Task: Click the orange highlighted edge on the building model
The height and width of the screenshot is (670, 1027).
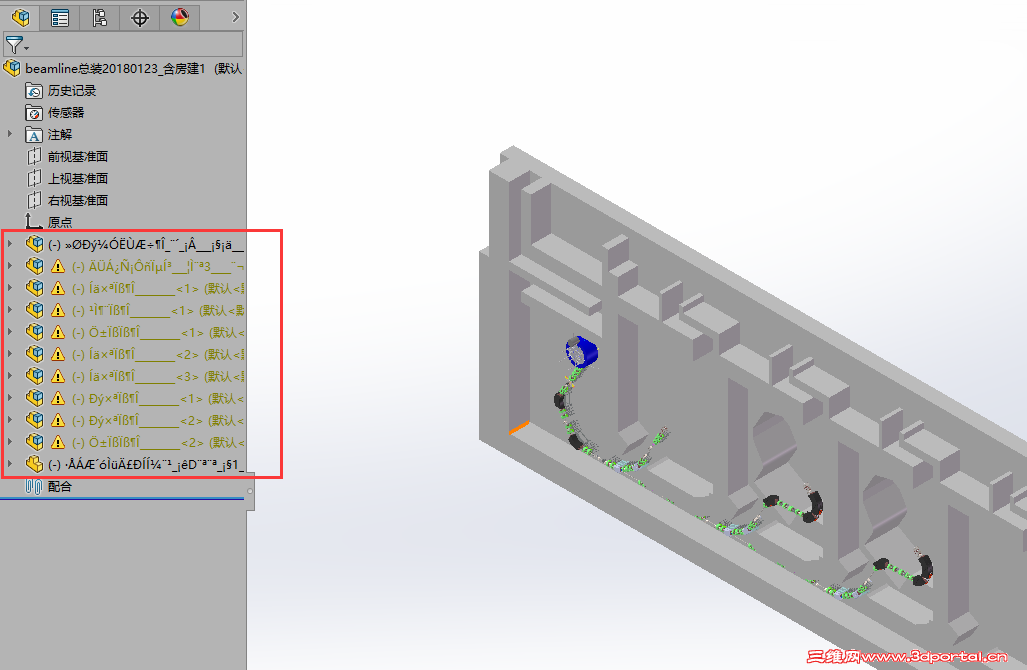Action: tap(519, 427)
